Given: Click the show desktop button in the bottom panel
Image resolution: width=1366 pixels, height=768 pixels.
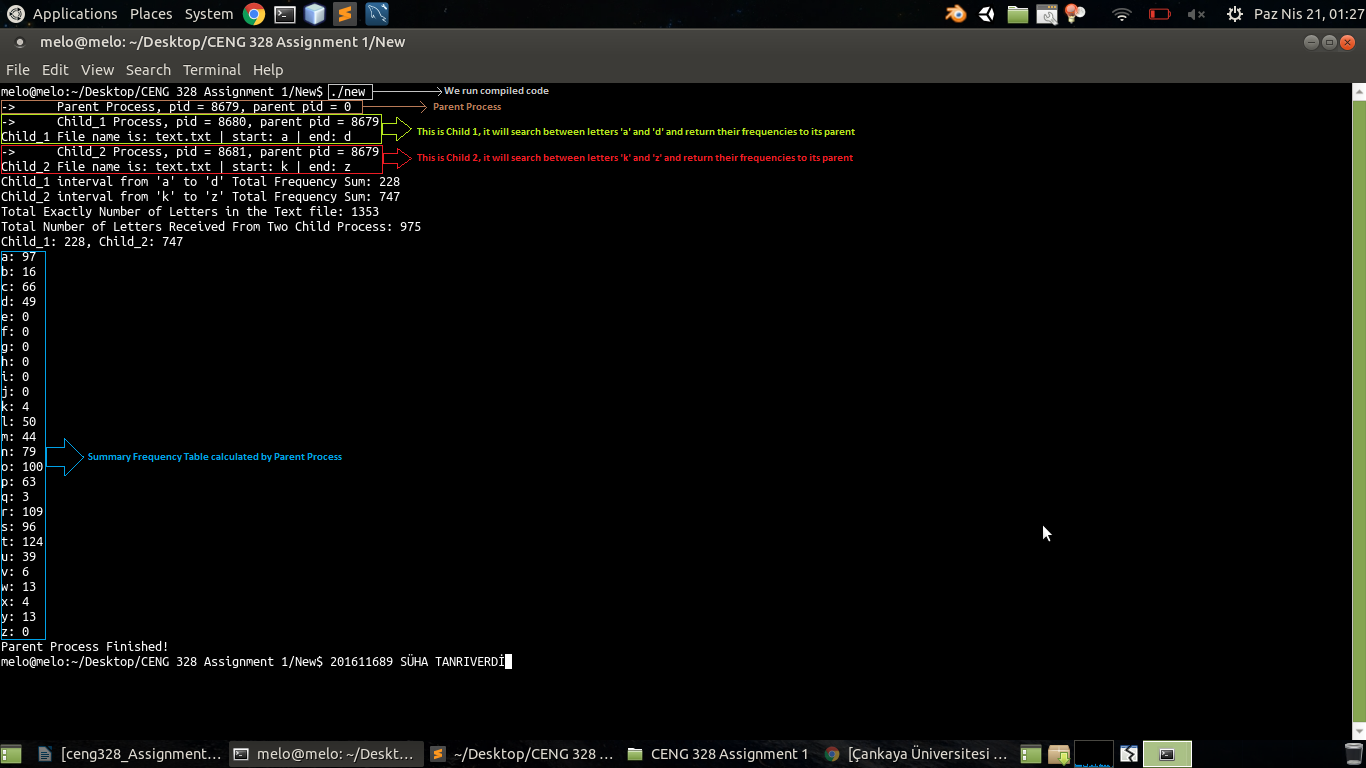Looking at the screenshot, I should [x=11, y=754].
